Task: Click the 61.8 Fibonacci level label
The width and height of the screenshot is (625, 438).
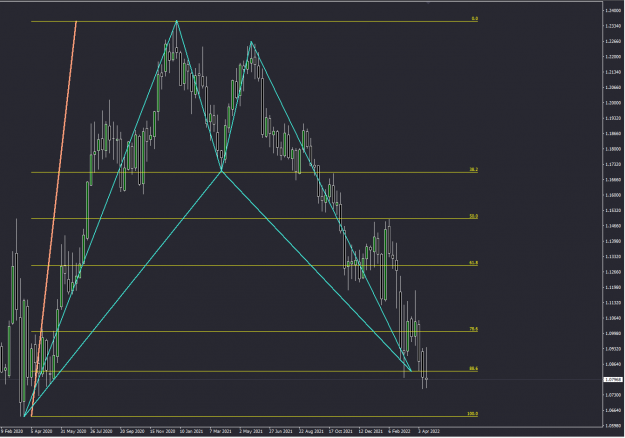Action: point(473,263)
